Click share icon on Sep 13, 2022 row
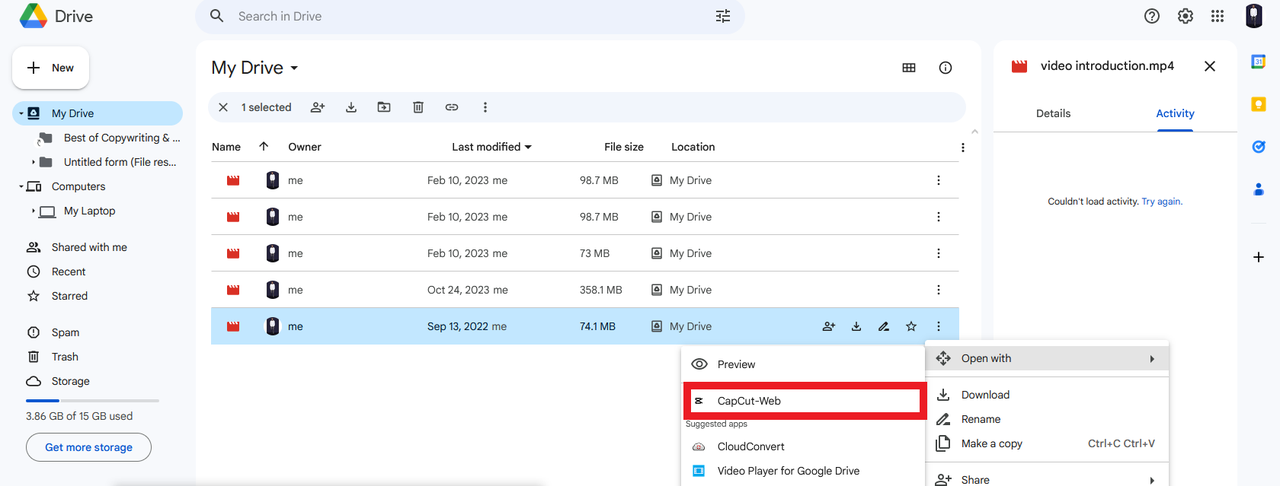Image resolution: width=1280 pixels, height=486 pixels. tap(829, 326)
